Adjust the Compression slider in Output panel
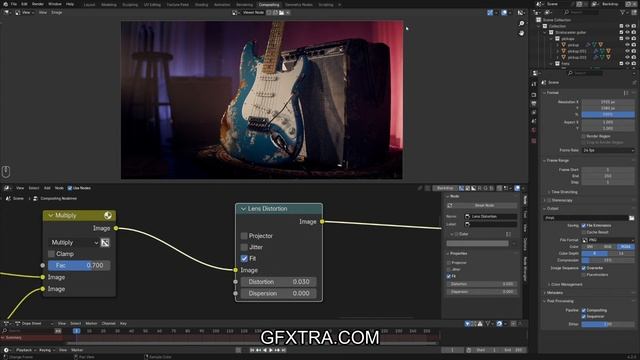The image size is (640, 360). pos(608,260)
